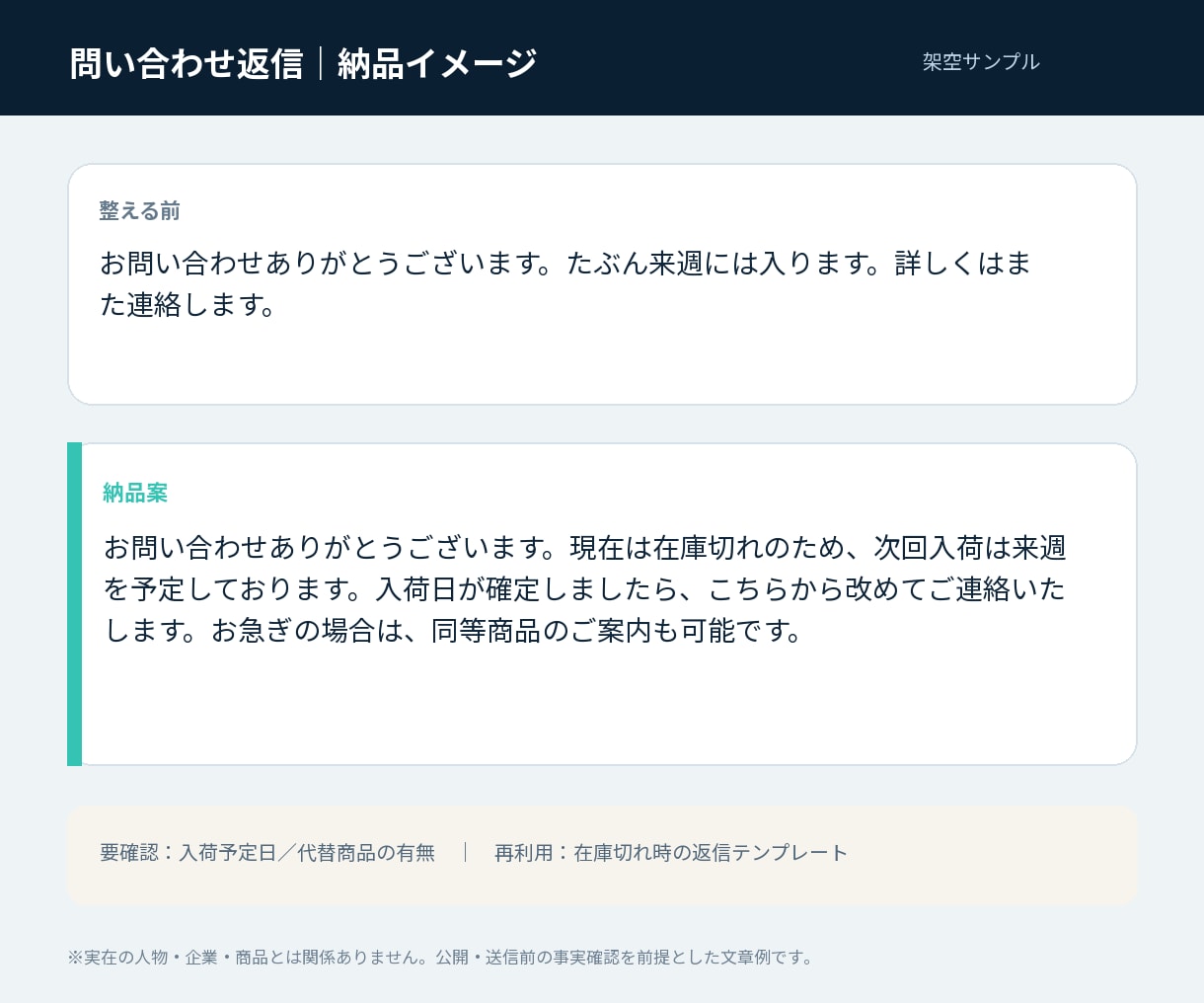The width and height of the screenshot is (1204, 1003).
Task: Click the 納品案 heading
Action: tap(136, 493)
